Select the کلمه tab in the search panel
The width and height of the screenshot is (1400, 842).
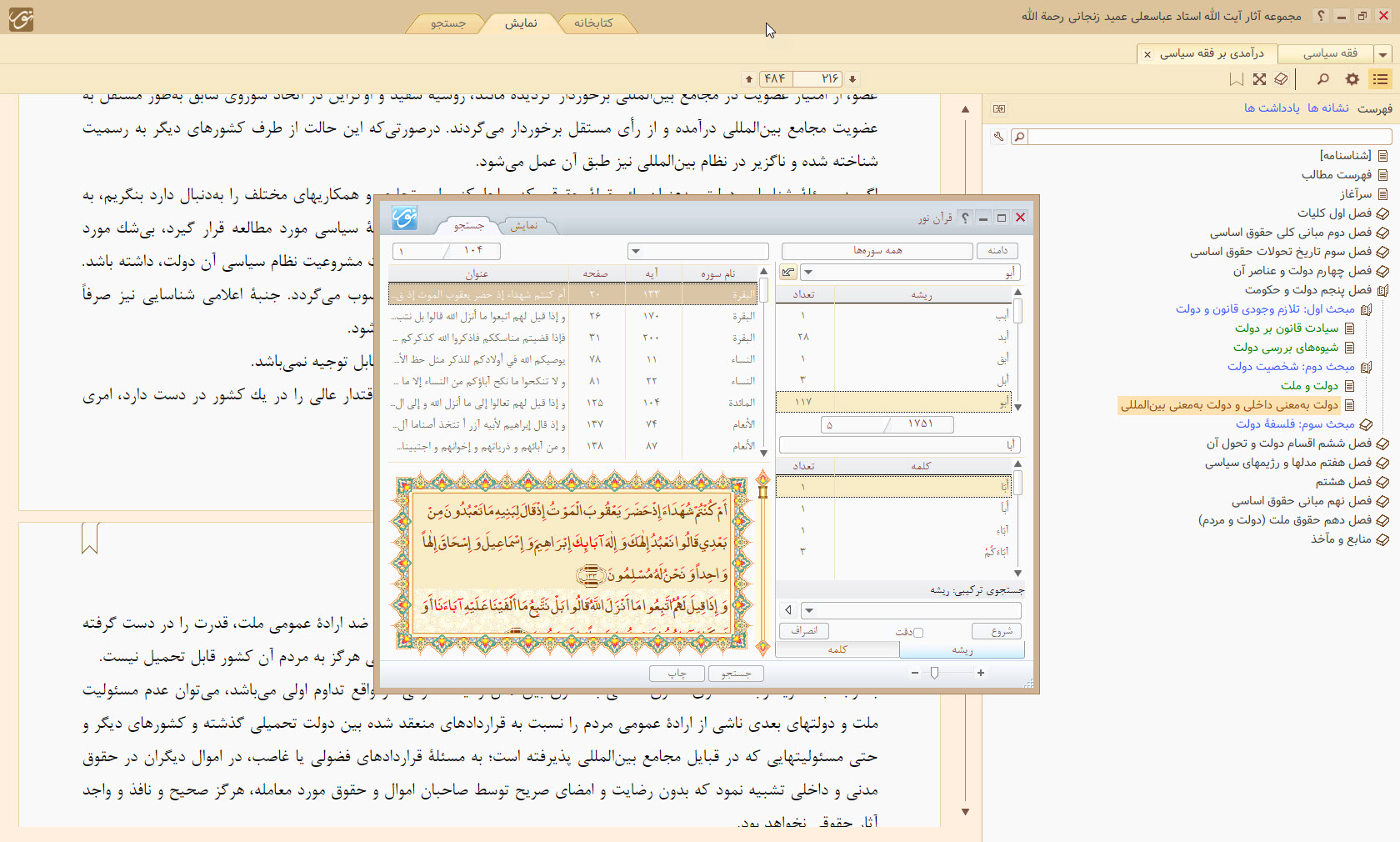point(837,649)
